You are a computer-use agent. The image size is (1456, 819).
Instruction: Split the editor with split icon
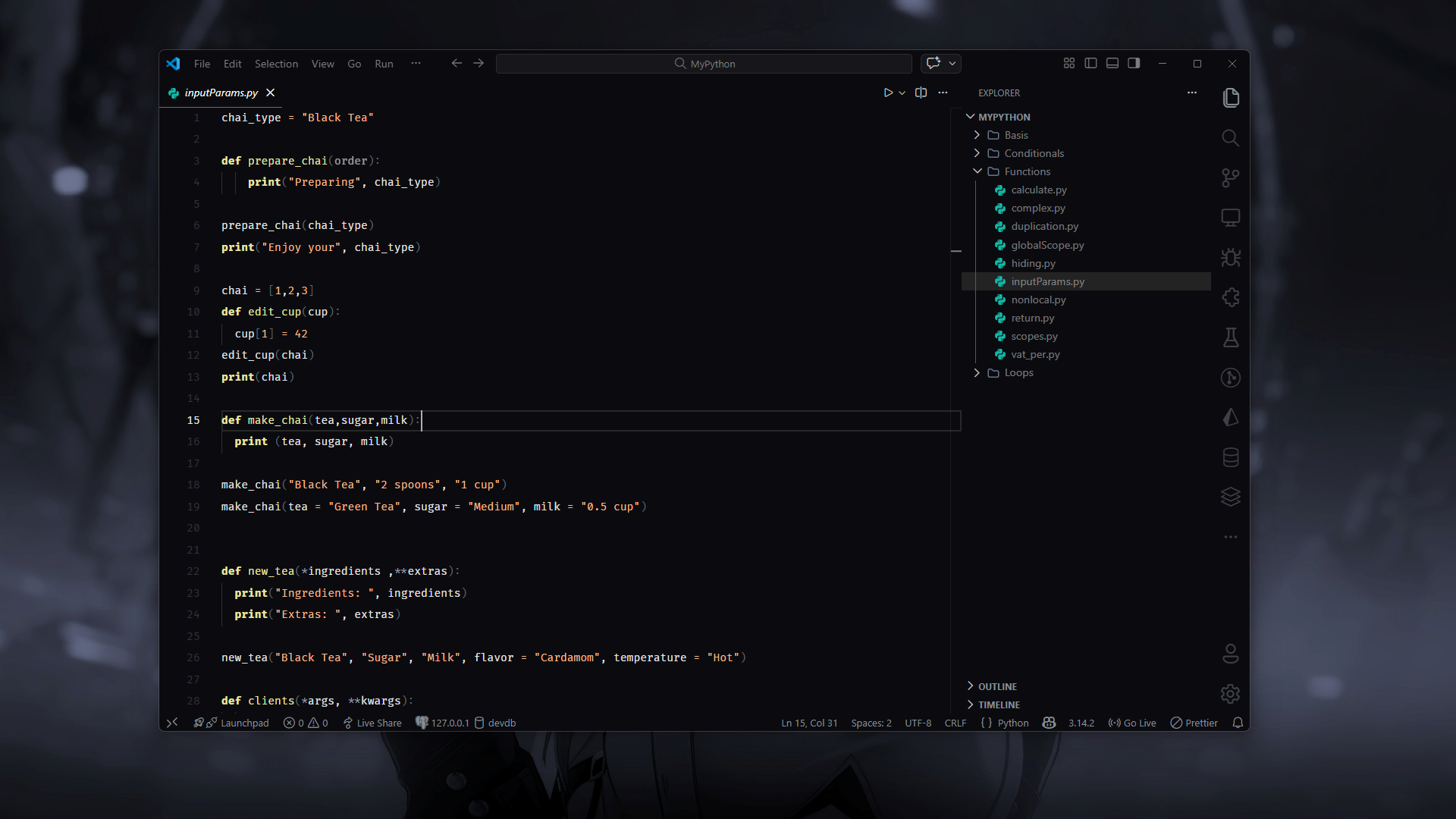(x=921, y=93)
